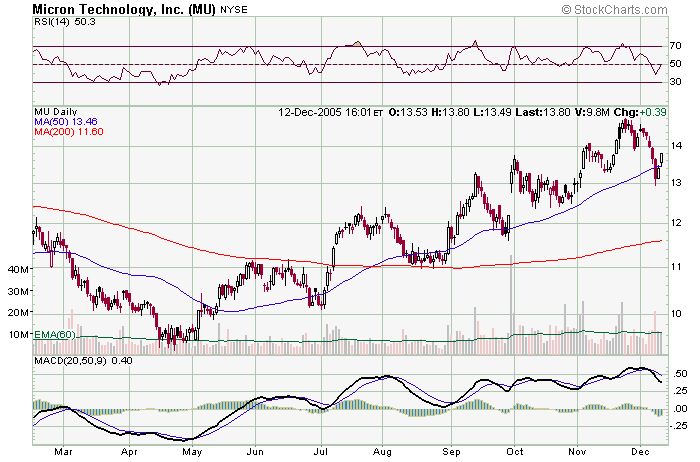Click the Mar month label
The width and height of the screenshot is (700, 462).
coord(63,452)
